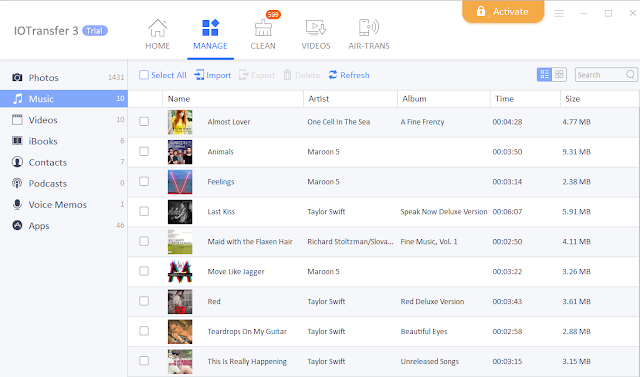Select the song title Almost Lover
This screenshot has width=640, height=377.
point(229,122)
